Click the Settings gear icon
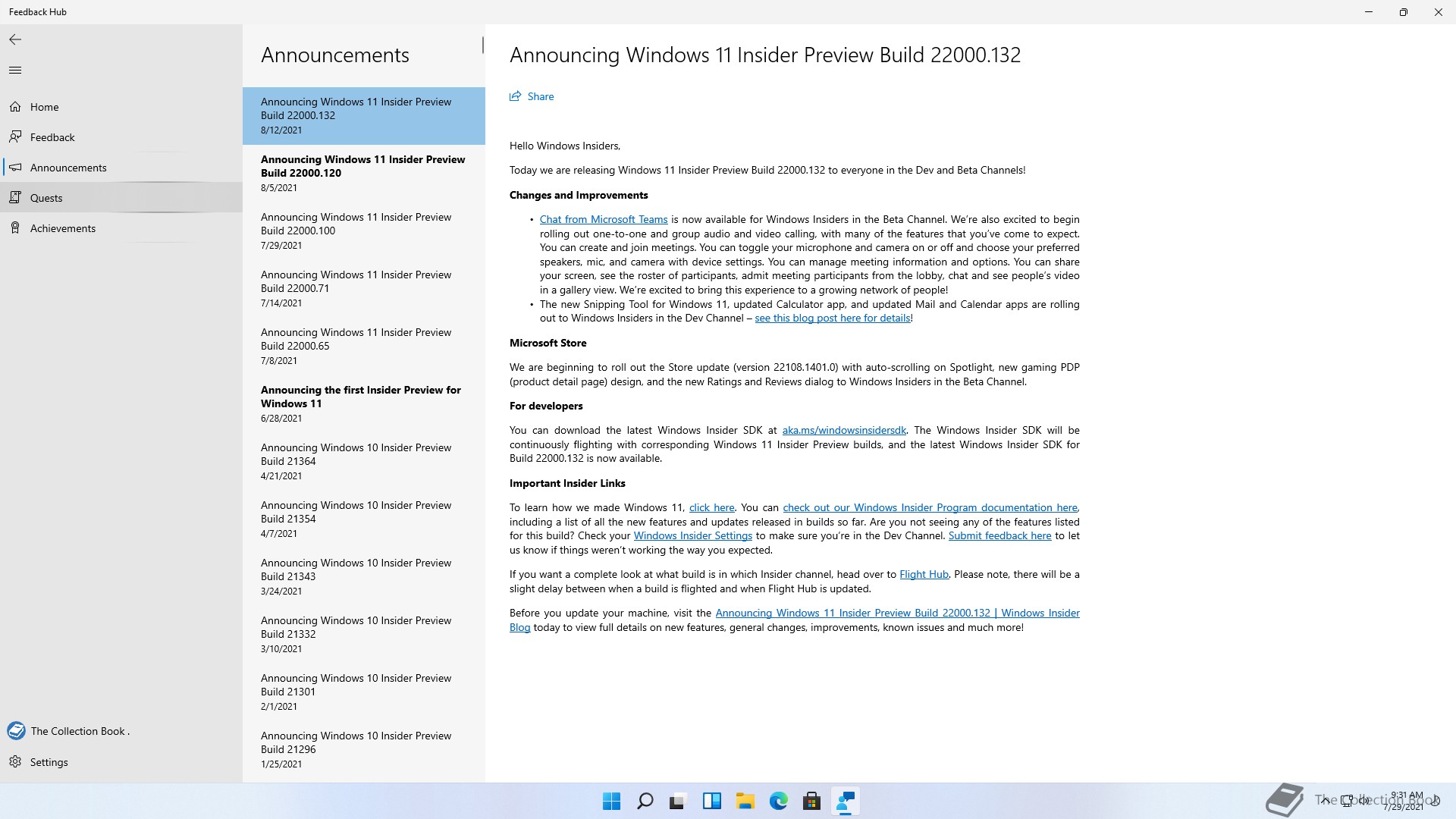The height and width of the screenshot is (819, 1456). [x=15, y=761]
